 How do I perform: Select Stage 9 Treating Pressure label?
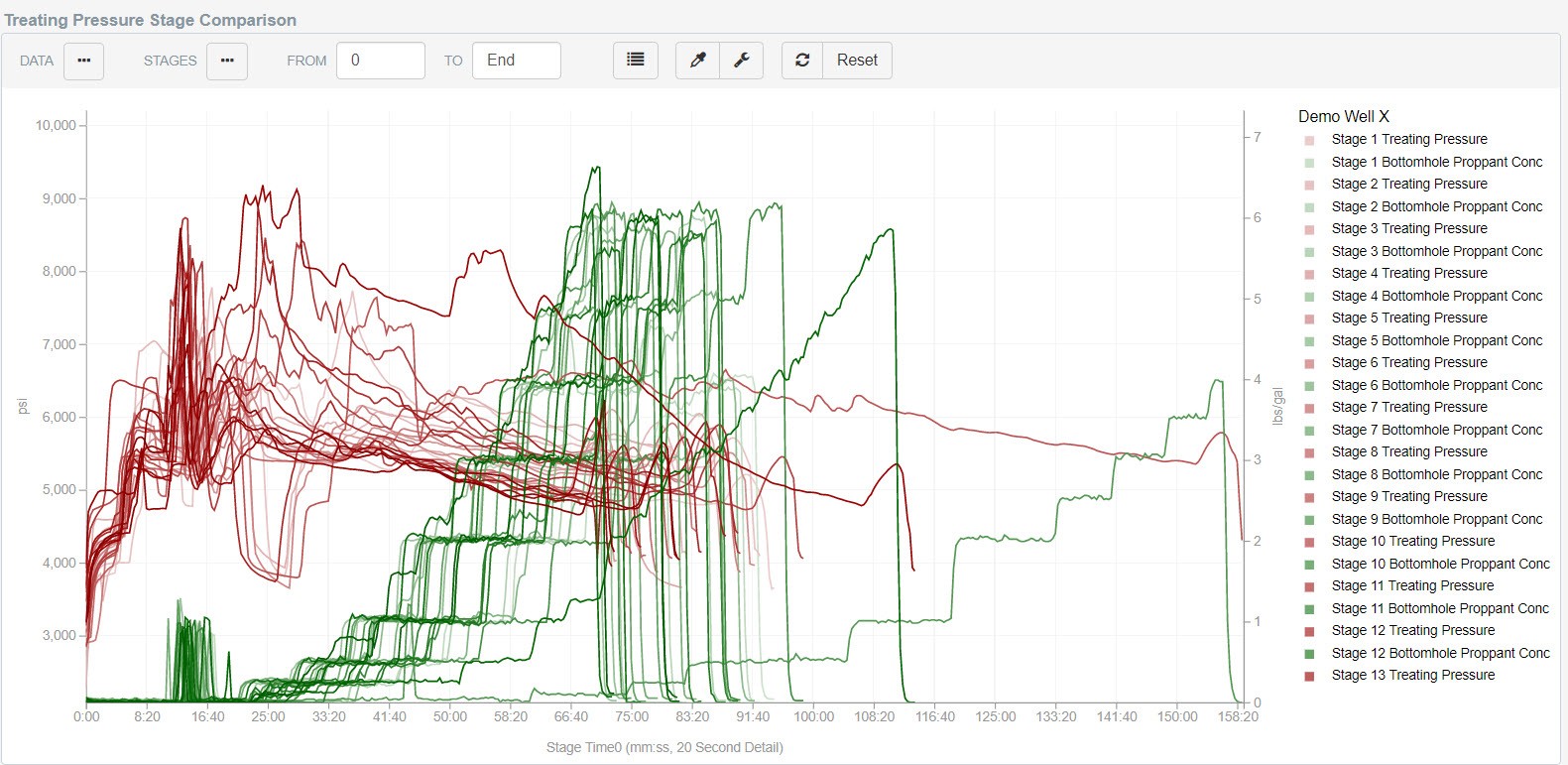[x=1409, y=497]
